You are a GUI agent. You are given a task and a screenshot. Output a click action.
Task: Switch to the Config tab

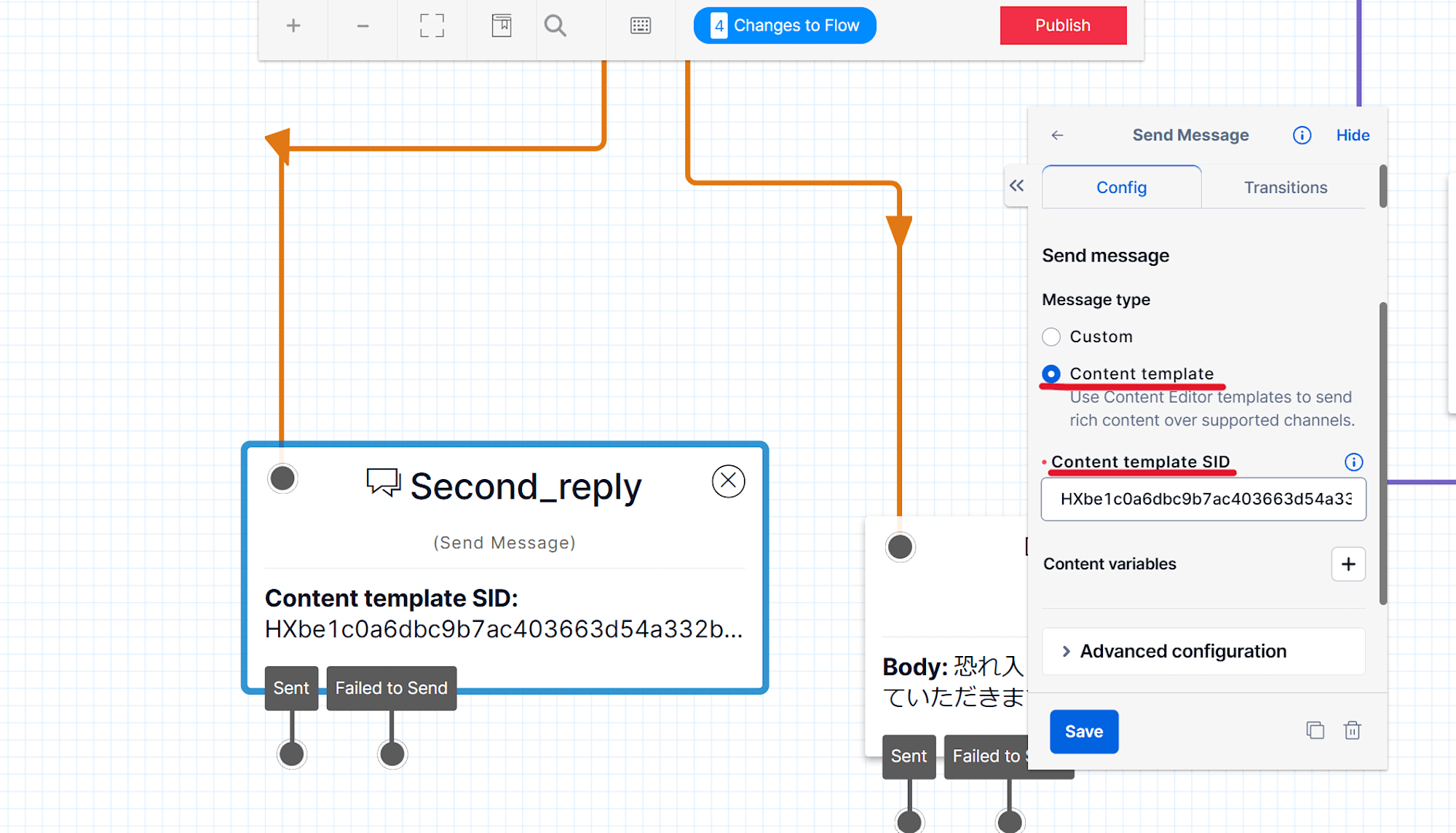click(x=1121, y=187)
